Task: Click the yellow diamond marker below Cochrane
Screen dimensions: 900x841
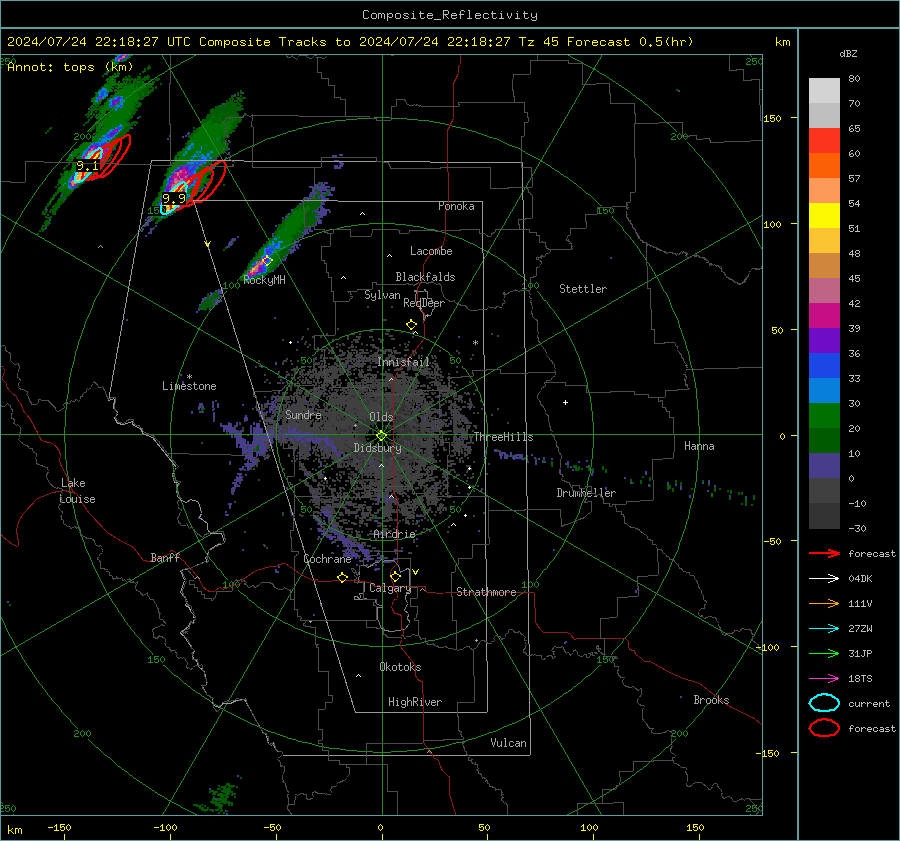Action: (343, 578)
